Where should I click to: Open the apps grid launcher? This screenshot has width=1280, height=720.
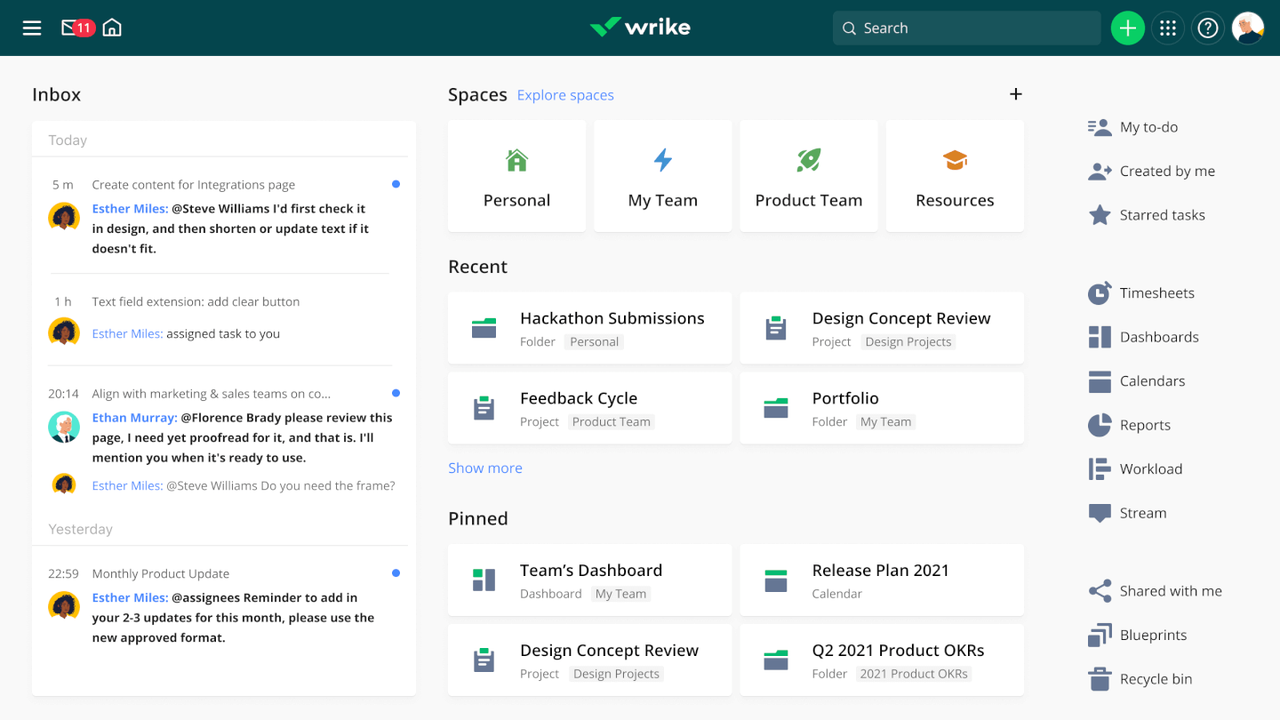1167,27
